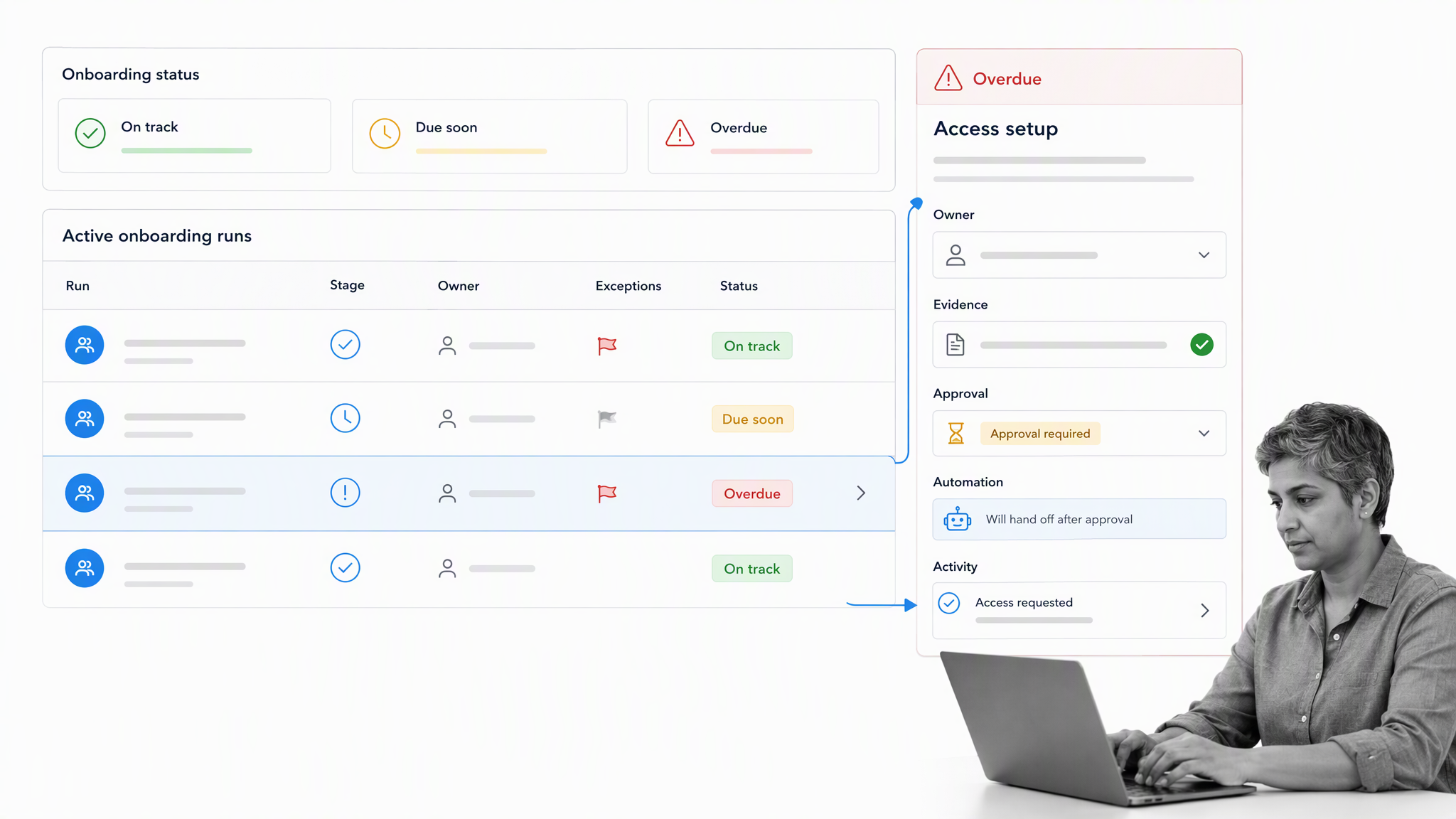Click the green progress bar under On track

coord(187,151)
